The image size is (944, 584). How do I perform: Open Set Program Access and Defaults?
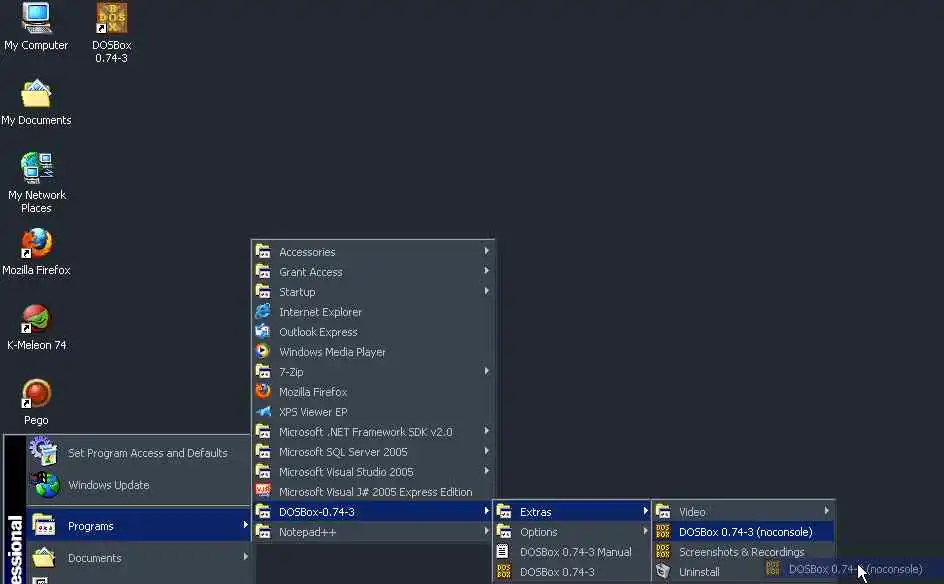coord(138,453)
